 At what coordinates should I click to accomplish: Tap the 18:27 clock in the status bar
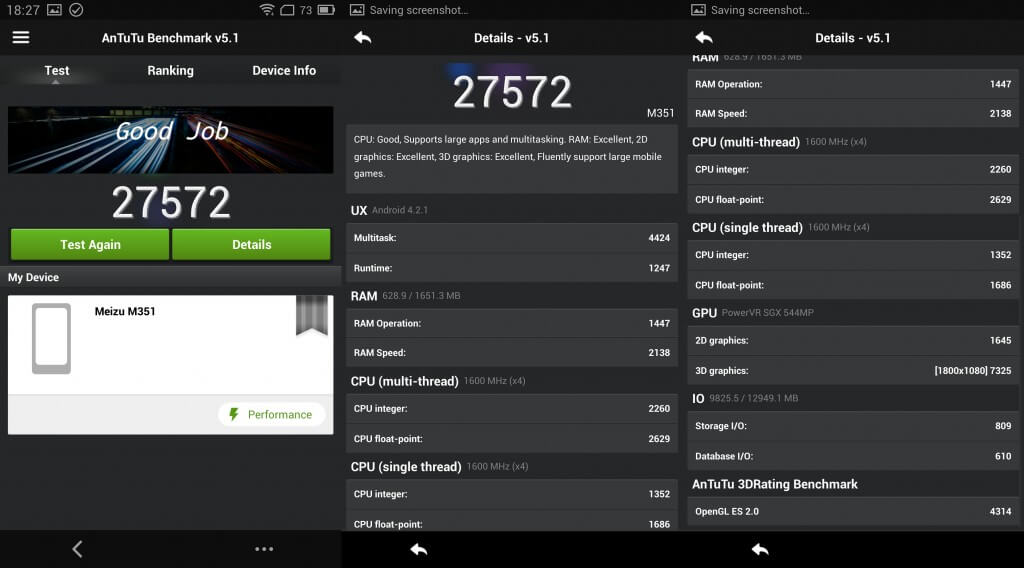pyautogui.click(x=23, y=10)
